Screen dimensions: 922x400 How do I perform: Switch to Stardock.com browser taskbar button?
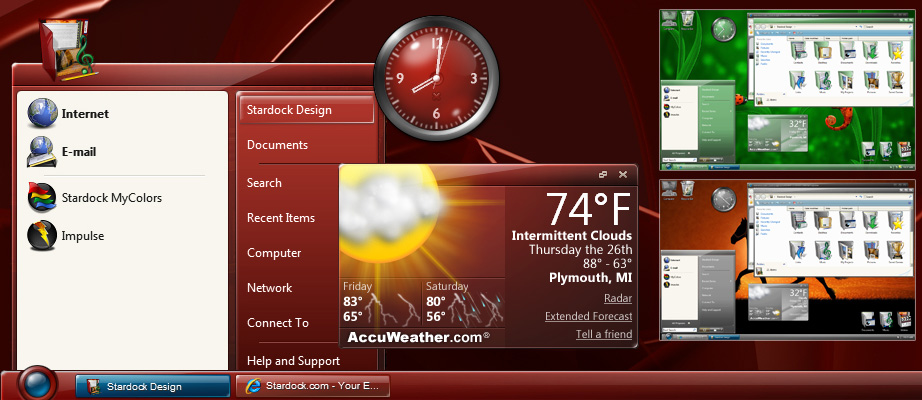[x=313, y=386]
